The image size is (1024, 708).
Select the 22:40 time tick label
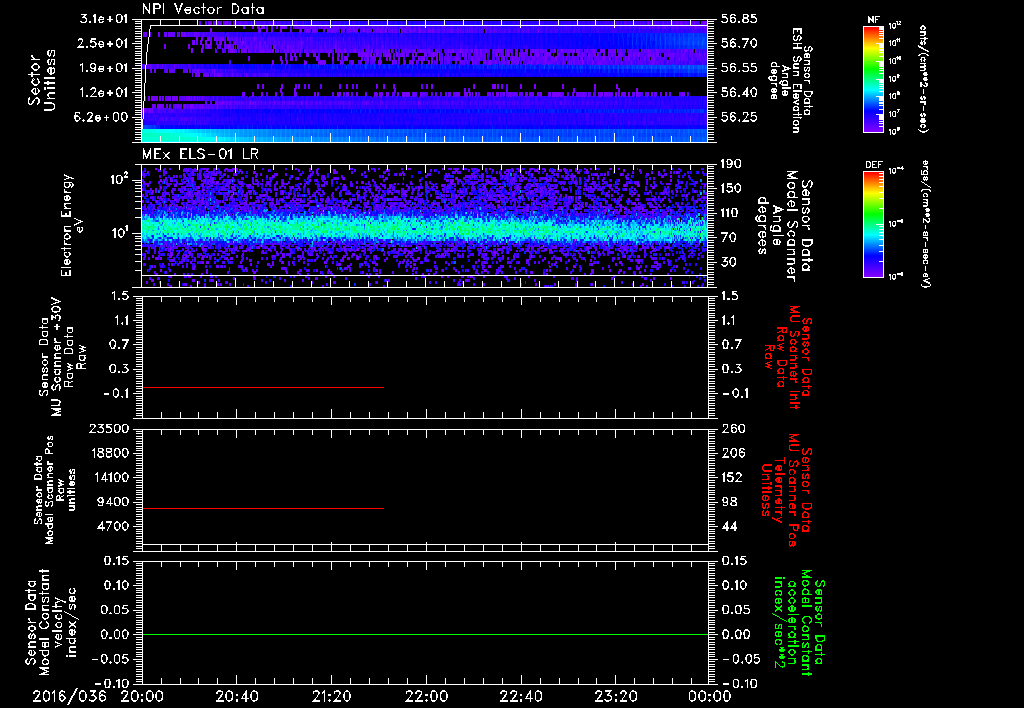pos(521,695)
